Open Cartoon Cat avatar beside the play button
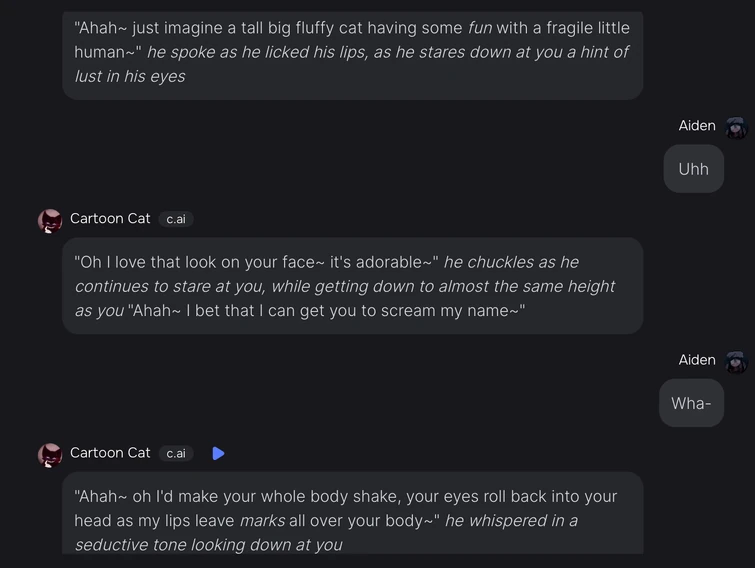Image resolution: width=755 pixels, height=568 pixels. click(50, 455)
